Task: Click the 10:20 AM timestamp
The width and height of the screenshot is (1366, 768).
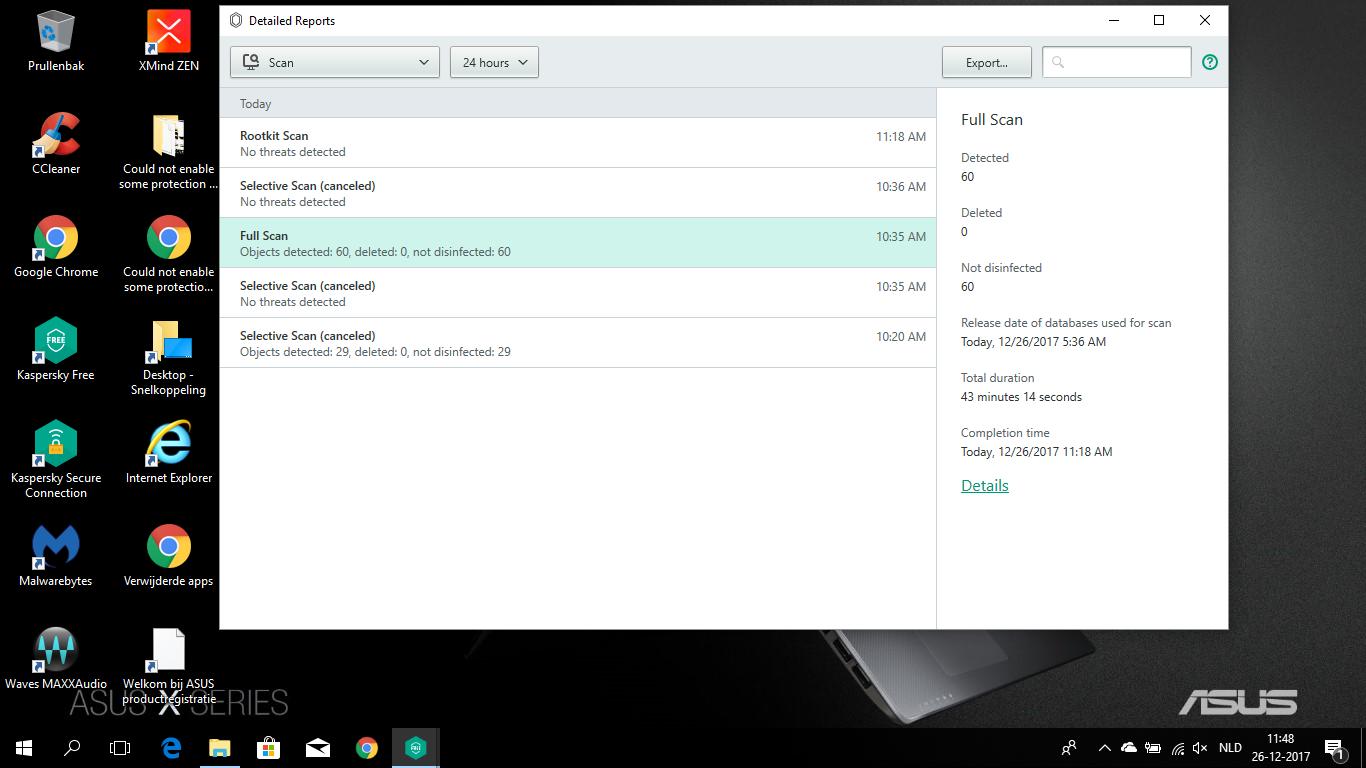Action: click(x=901, y=337)
